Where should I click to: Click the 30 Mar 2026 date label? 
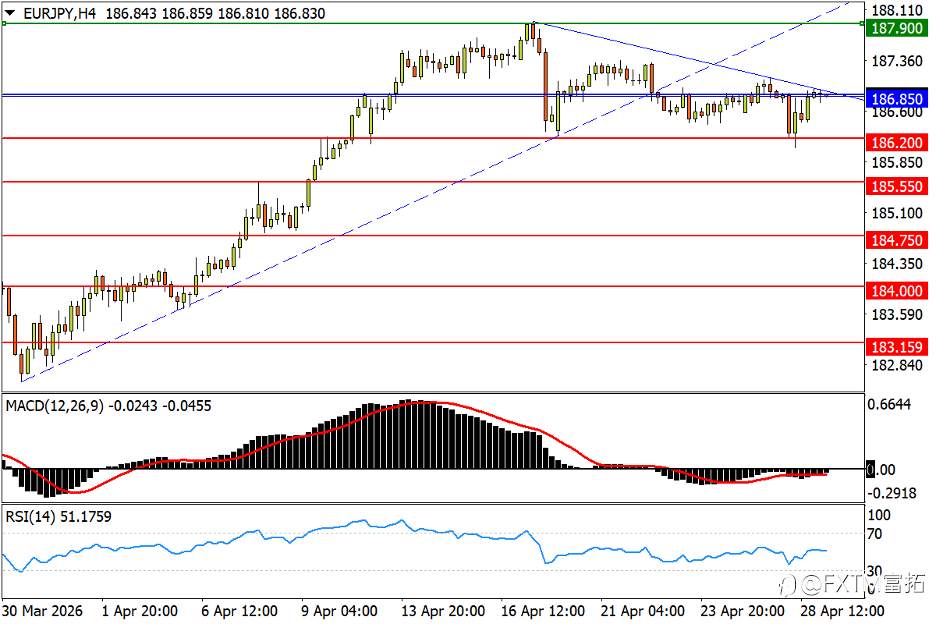click(x=42, y=611)
